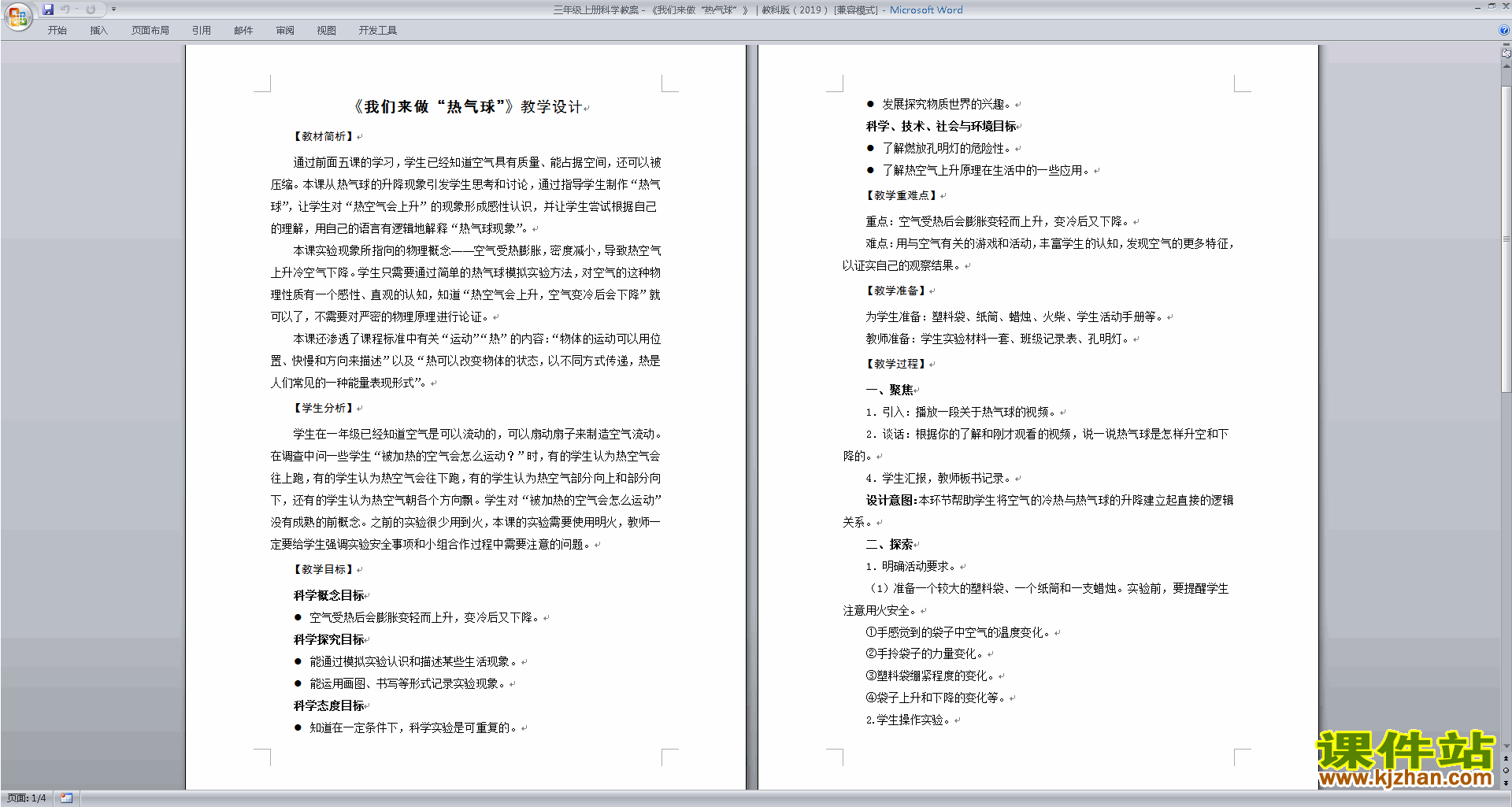Click line 2.学生操作实验
Image resolution: width=1512 pixels, height=807 pixels.
(x=909, y=720)
